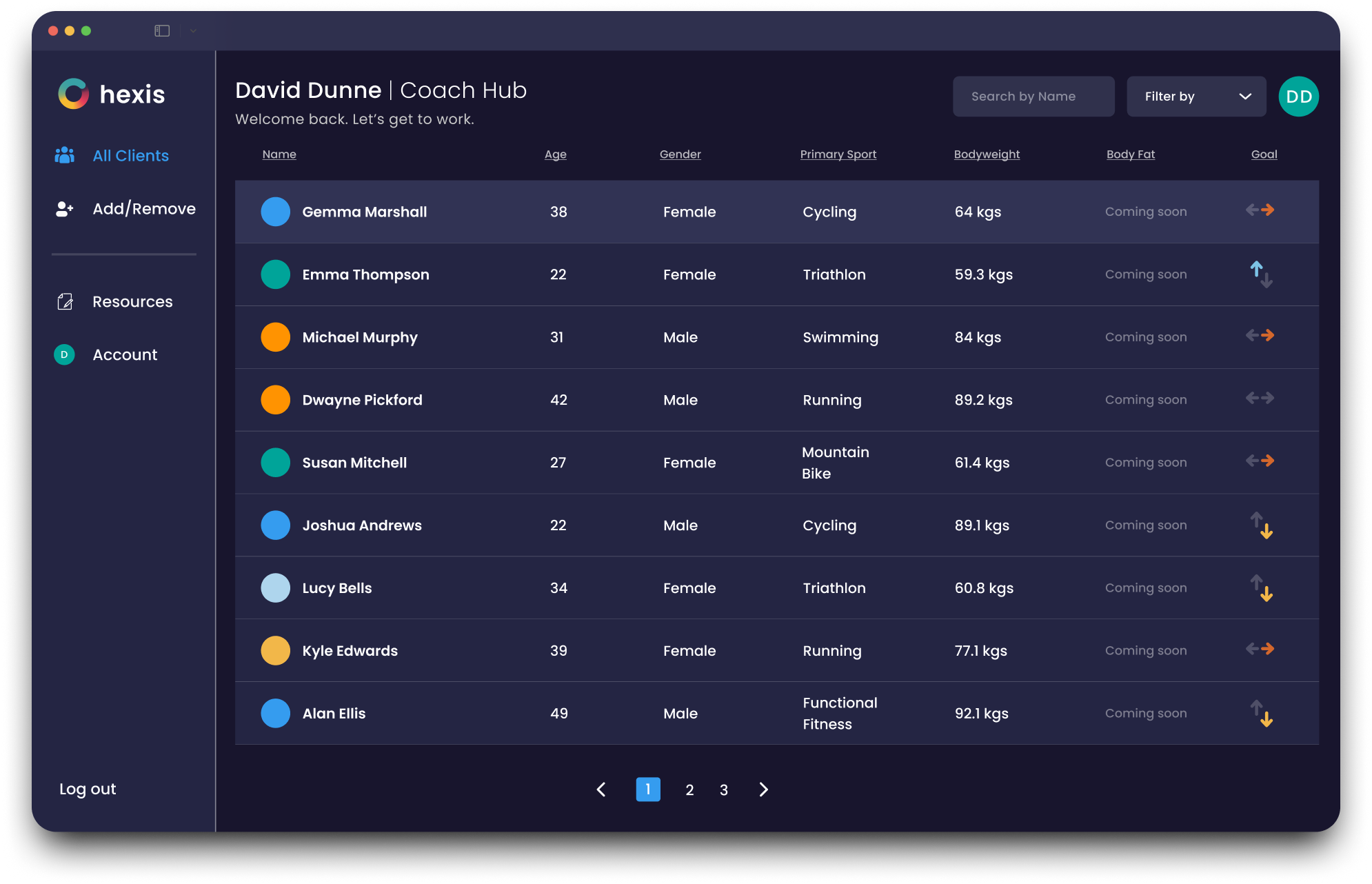Viewport: 1372px width, 884px height.
Task: Open the Filter by dropdown
Action: click(x=1196, y=97)
